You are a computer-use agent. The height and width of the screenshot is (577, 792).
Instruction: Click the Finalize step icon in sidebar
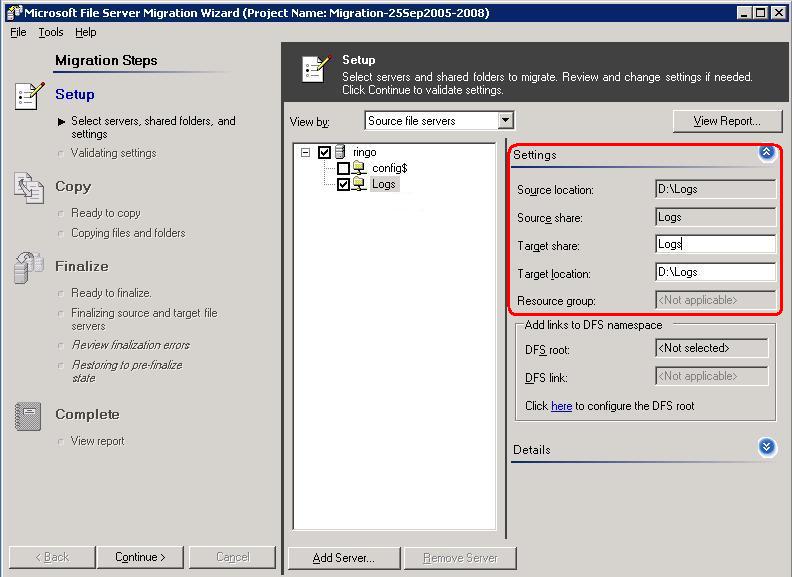coord(29,267)
